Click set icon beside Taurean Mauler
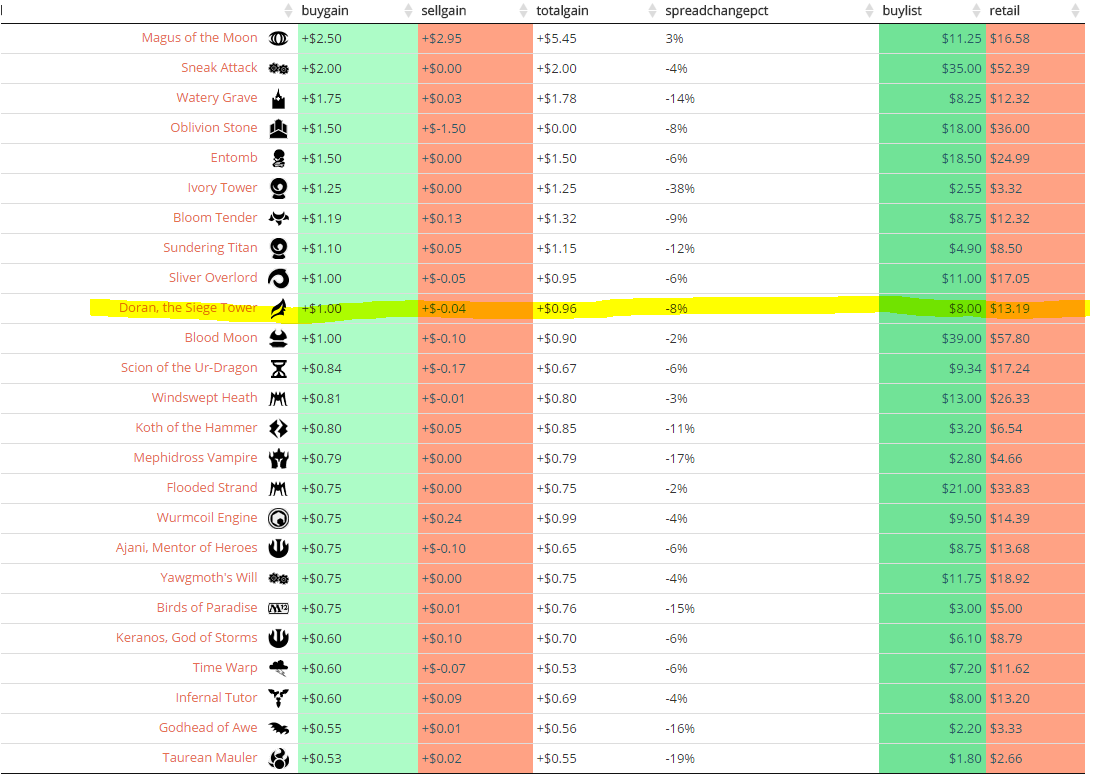 click(x=278, y=758)
